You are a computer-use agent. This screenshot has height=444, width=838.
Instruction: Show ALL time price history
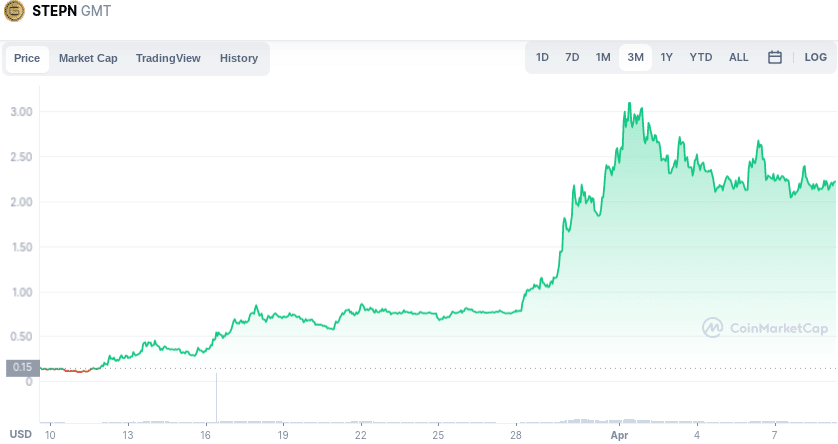[x=739, y=58]
